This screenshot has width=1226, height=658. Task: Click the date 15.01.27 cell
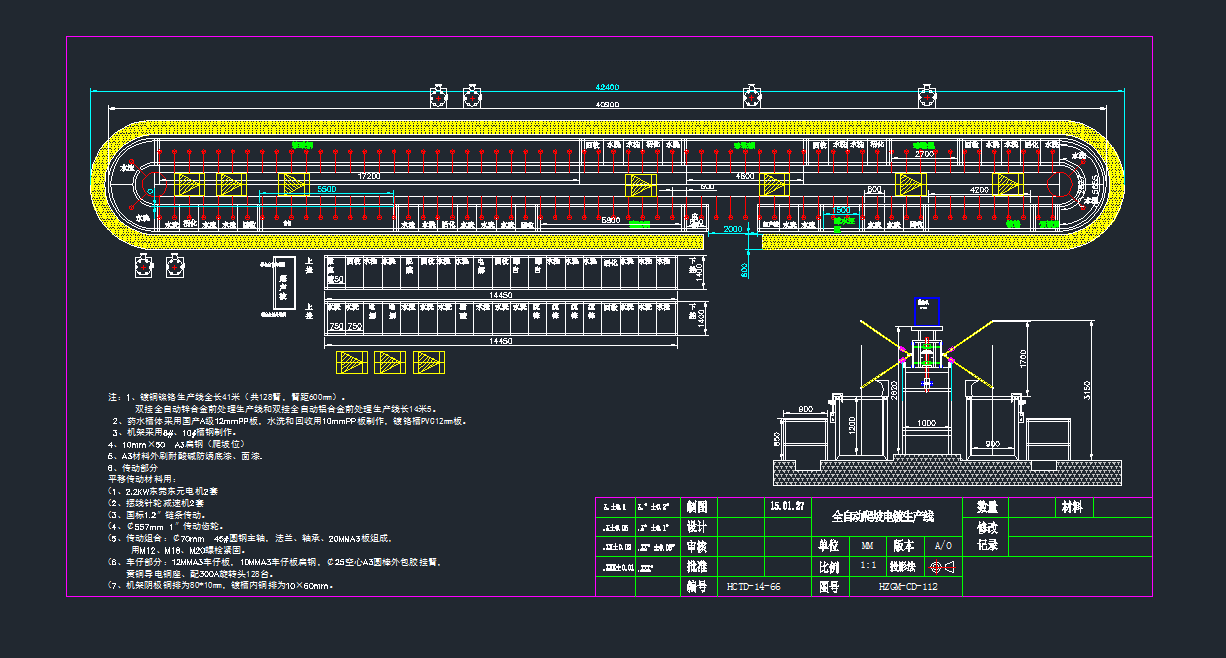click(x=788, y=506)
